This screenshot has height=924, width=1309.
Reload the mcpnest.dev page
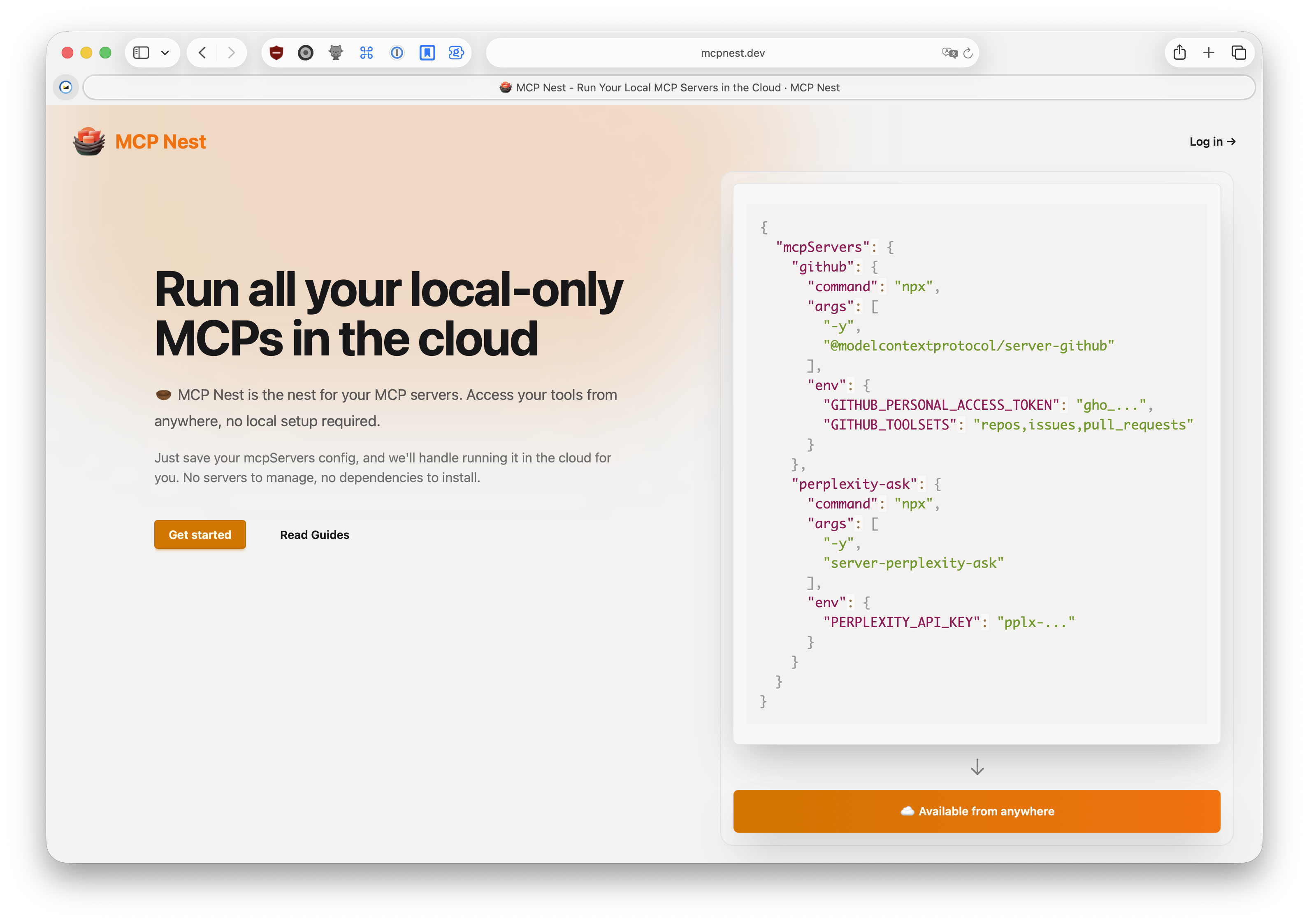point(968,52)
